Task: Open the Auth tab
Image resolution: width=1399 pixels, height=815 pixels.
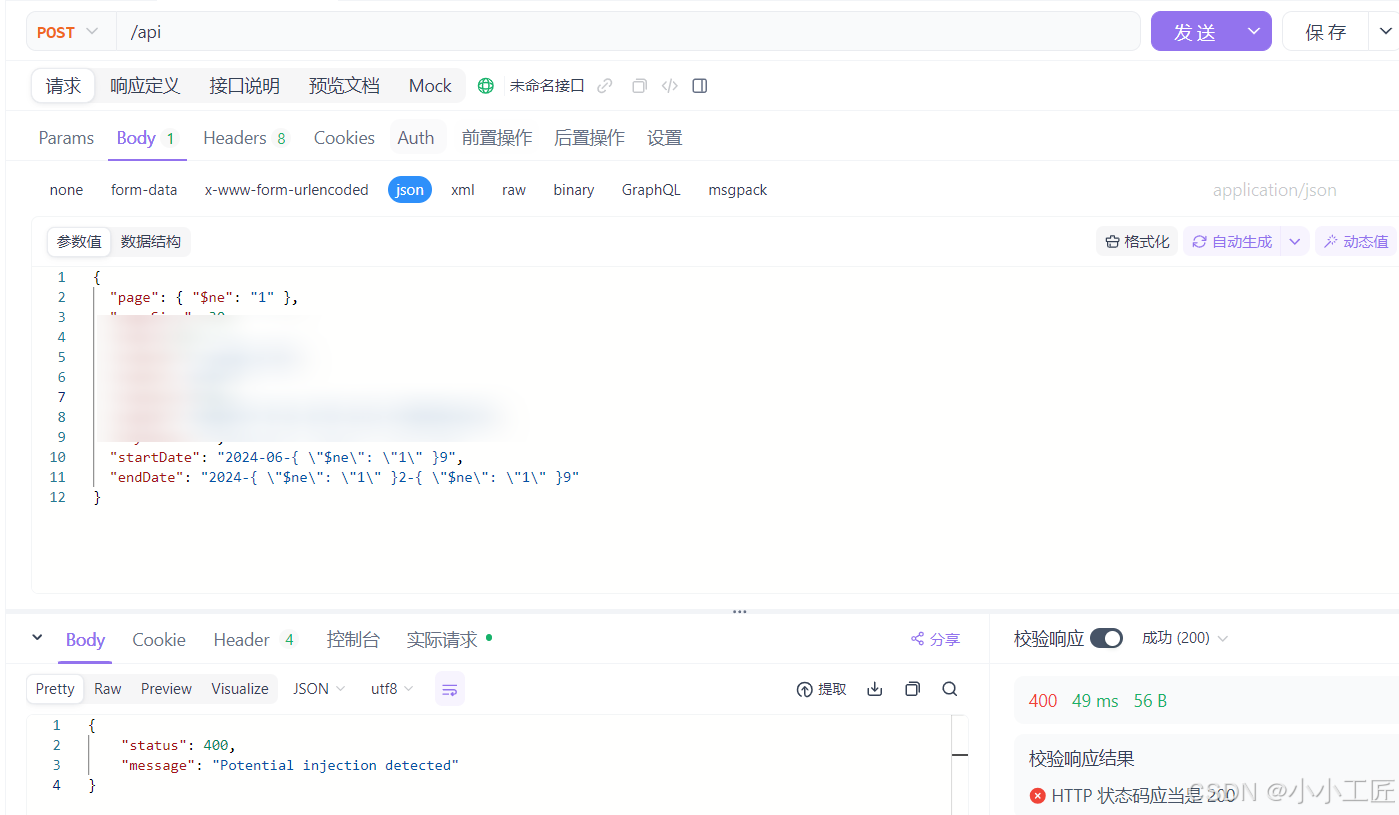Action: pos(416,138)
